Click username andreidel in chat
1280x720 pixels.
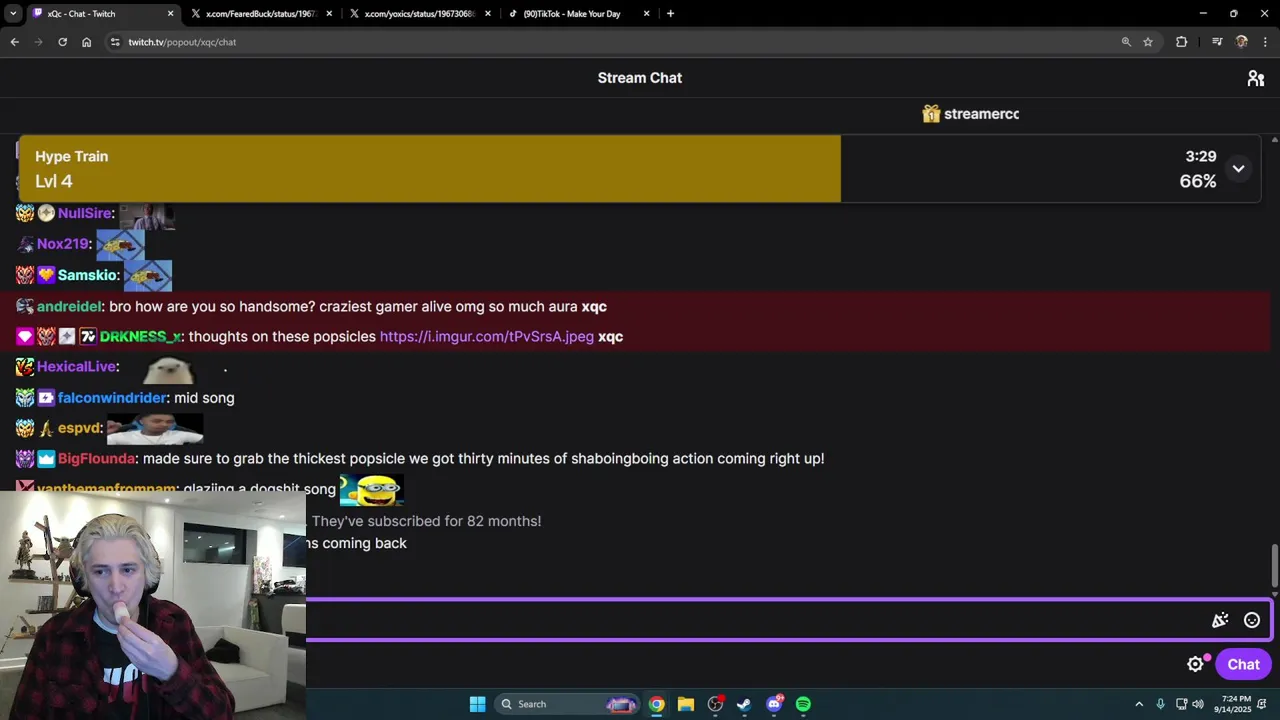tap(69, 307)
